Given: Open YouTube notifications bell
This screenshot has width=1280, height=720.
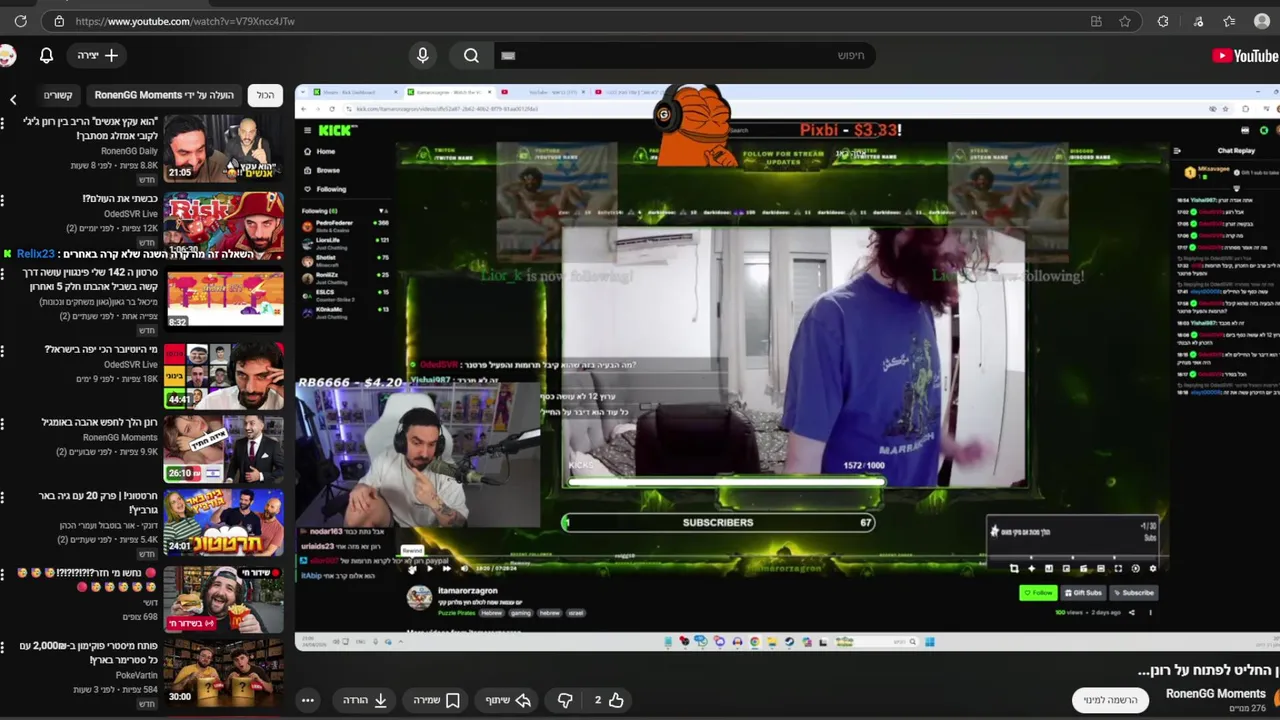Looking at the screenshot, I should click(46, 56).
